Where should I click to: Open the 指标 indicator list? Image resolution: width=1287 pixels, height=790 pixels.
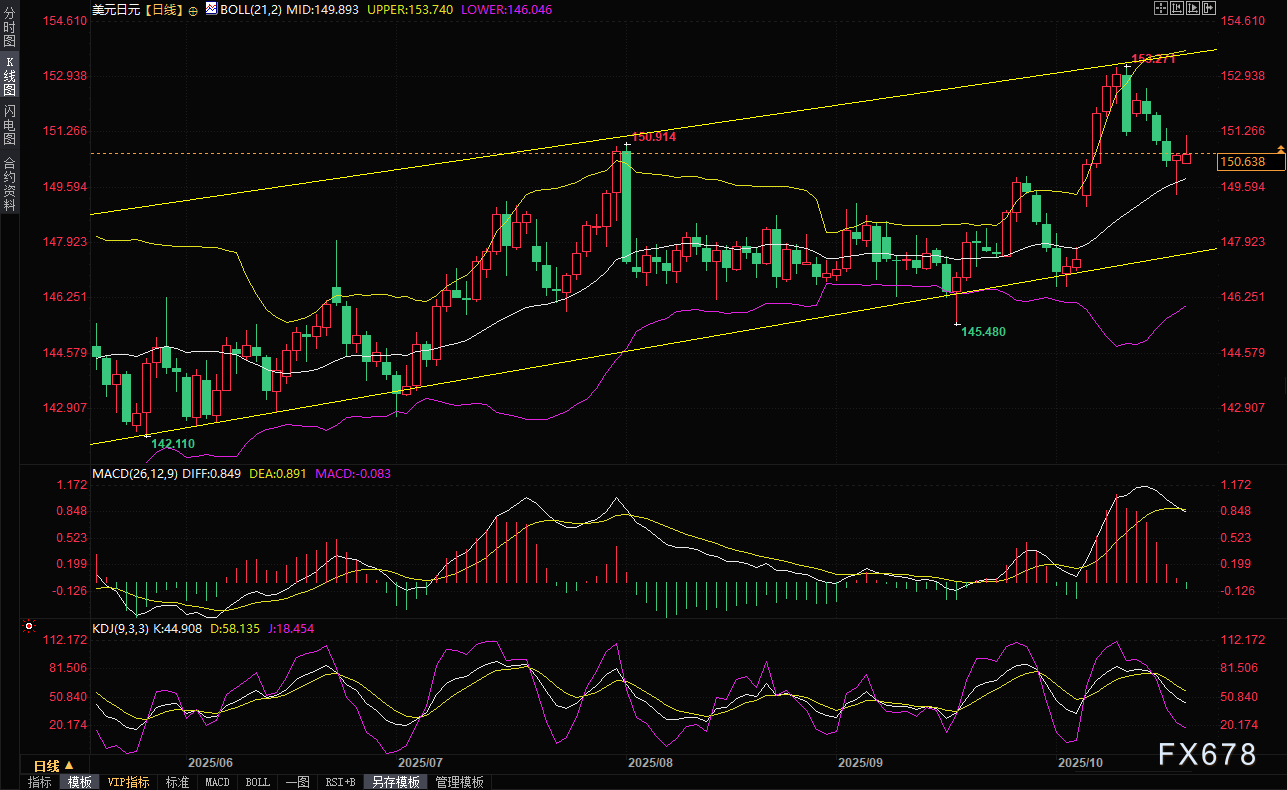(40, 782)
